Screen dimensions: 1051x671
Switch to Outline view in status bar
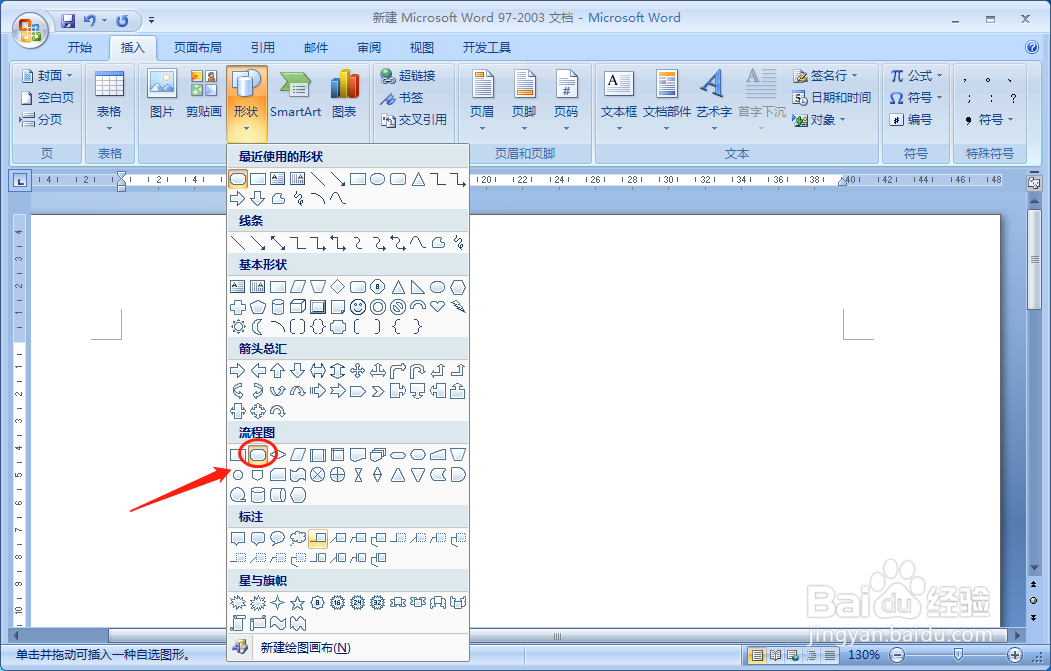tap(812, 655)
